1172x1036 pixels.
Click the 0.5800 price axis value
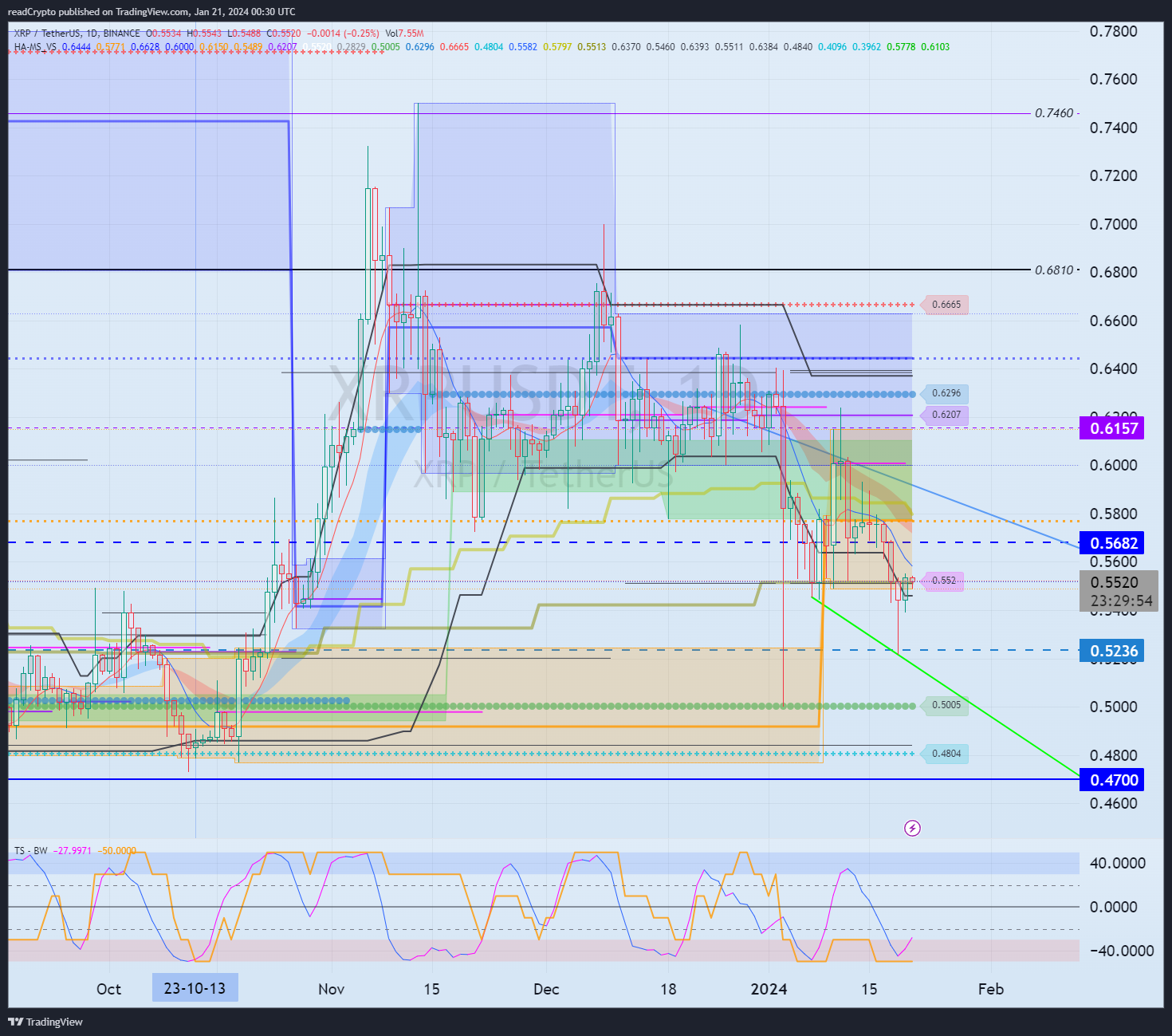1113,514
